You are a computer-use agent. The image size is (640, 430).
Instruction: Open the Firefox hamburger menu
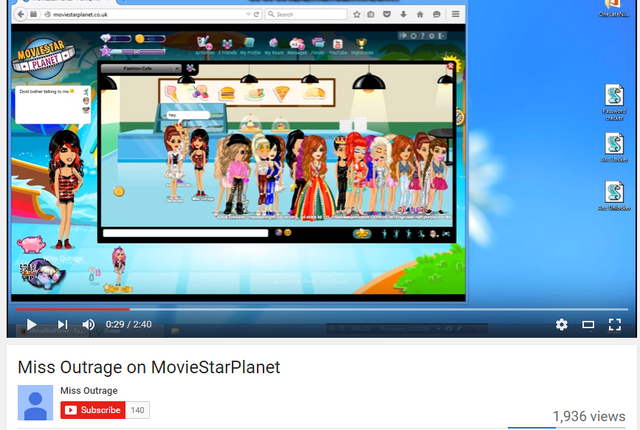[456, 14]
